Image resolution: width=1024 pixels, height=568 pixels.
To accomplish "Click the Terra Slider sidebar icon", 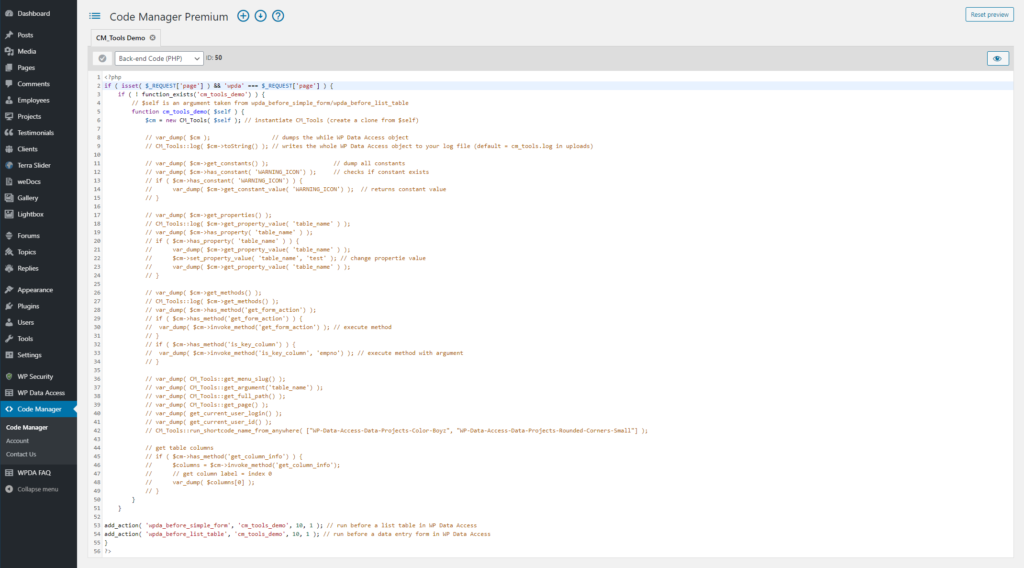I will [9, 165].
